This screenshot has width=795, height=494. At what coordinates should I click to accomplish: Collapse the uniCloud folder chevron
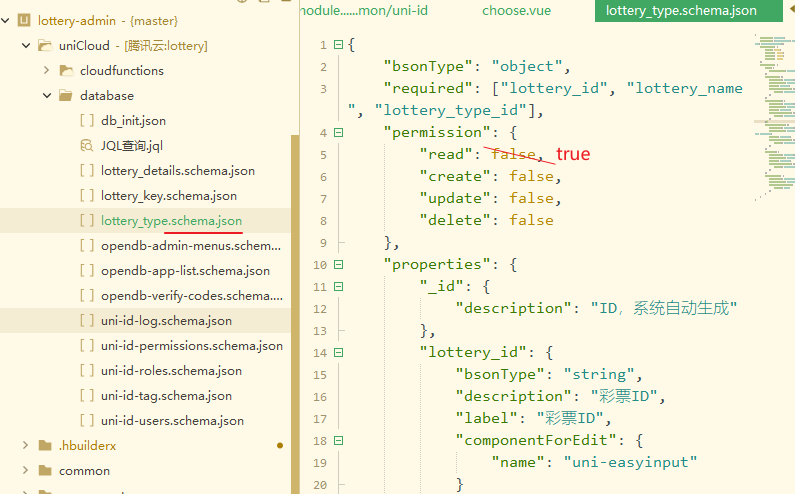[26, 46]
